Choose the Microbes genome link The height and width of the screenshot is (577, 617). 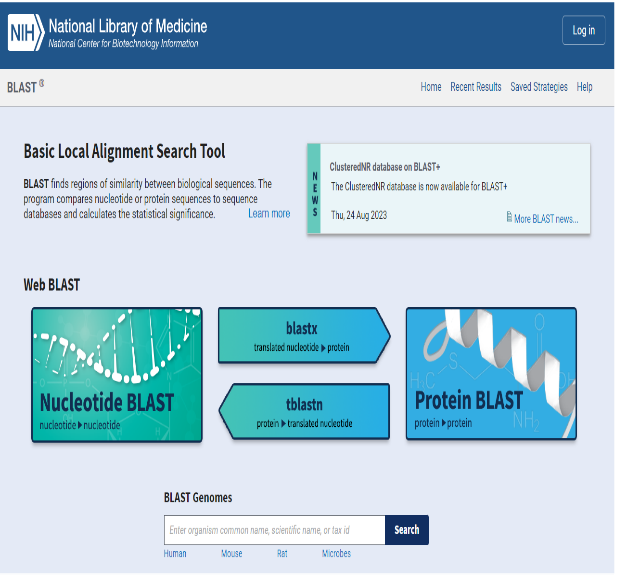tap(336, 553)
